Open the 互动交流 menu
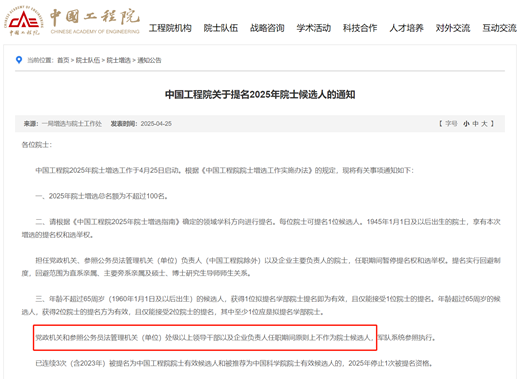The height and width of the screenshot is (379, 520). pos(499,28)
